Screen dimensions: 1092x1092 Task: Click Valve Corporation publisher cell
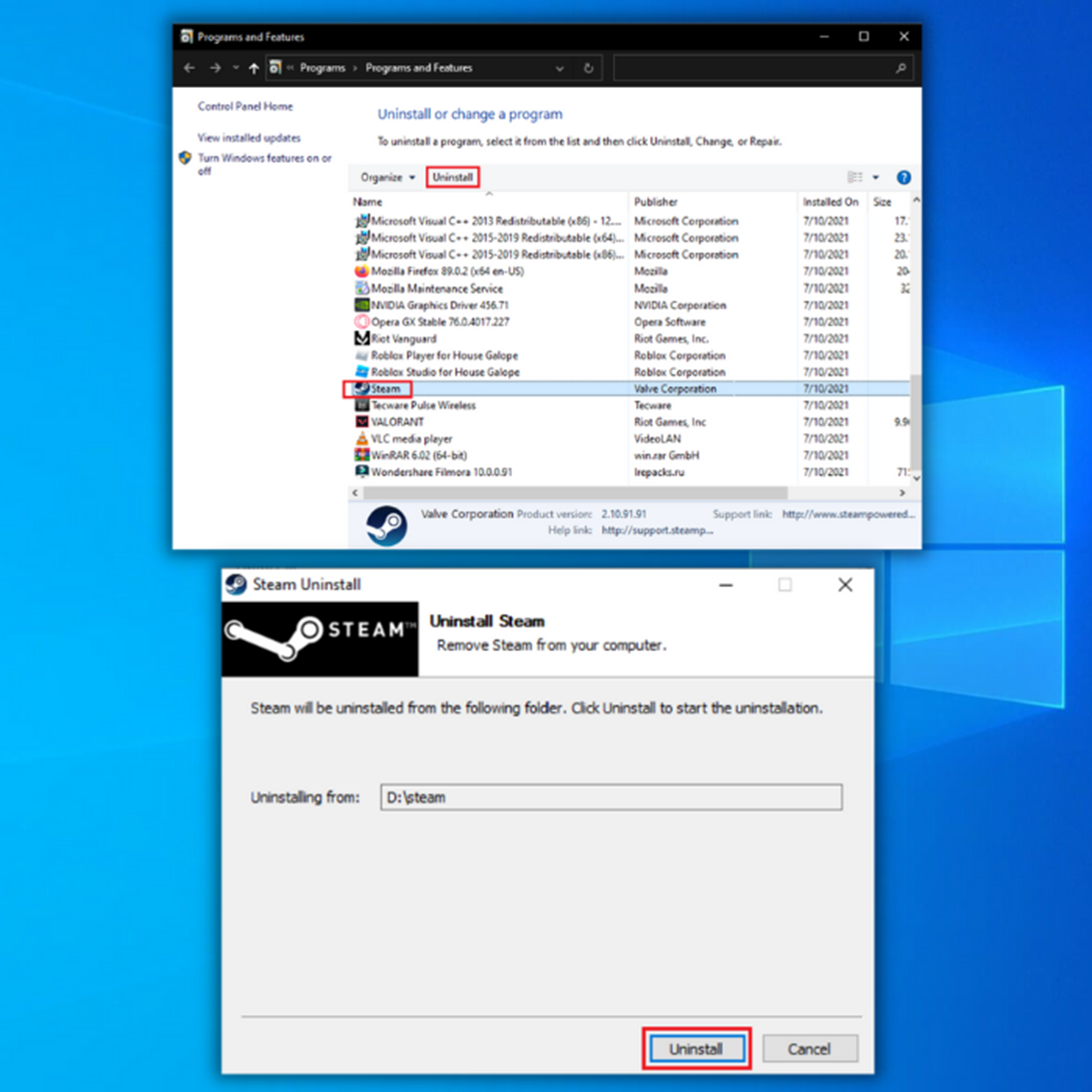[675, 388]
